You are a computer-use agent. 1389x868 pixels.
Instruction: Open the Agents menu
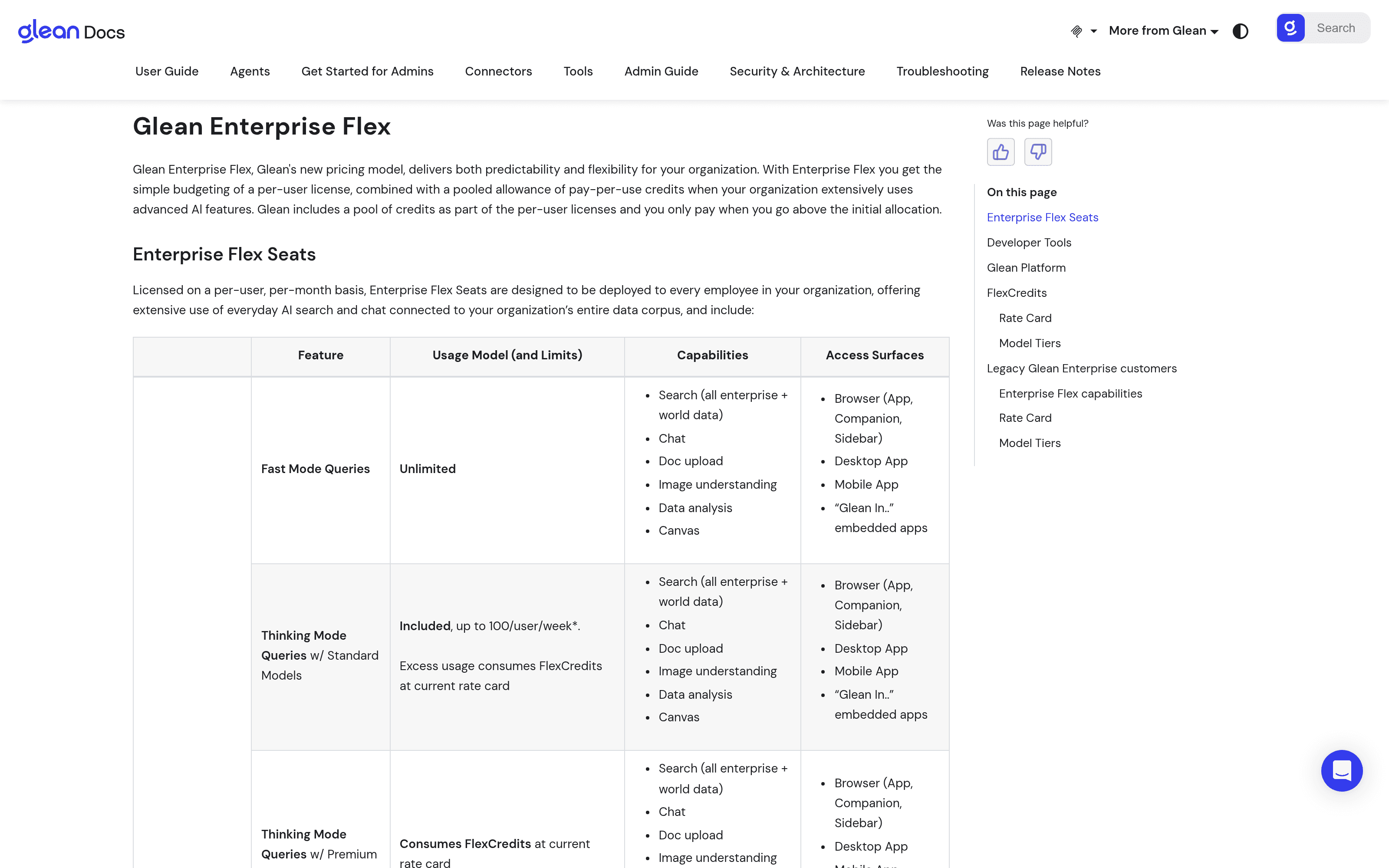pos(250,71)
